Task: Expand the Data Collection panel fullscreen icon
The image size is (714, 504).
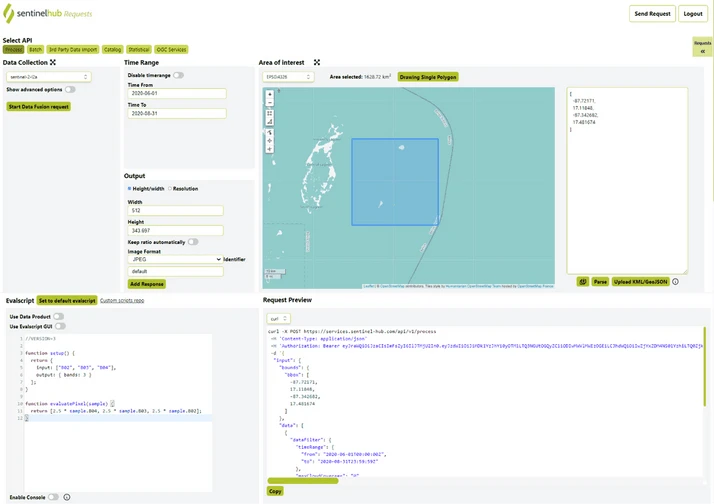Action: [53, 62]
